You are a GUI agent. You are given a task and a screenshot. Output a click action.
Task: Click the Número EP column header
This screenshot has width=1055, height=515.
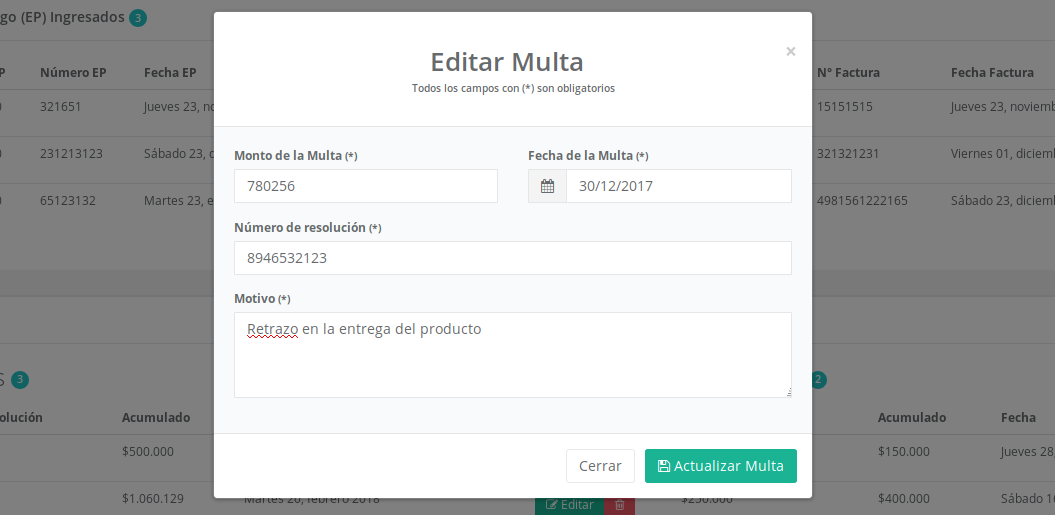point(73,73)
